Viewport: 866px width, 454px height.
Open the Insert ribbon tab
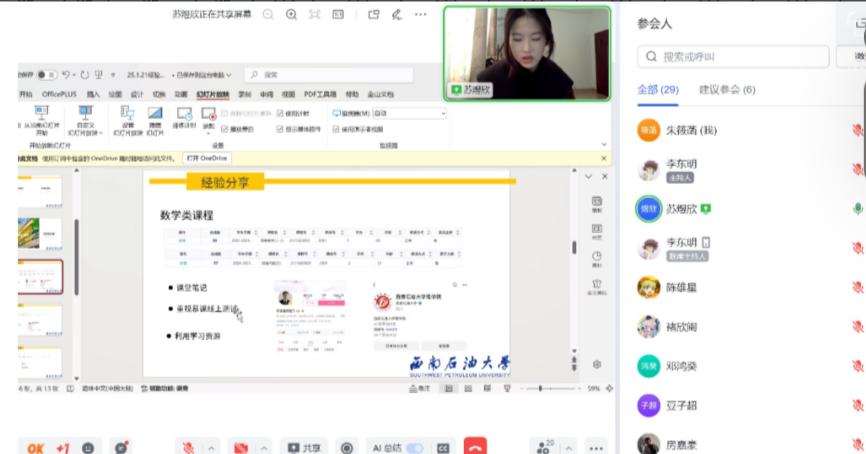[93, 94]
